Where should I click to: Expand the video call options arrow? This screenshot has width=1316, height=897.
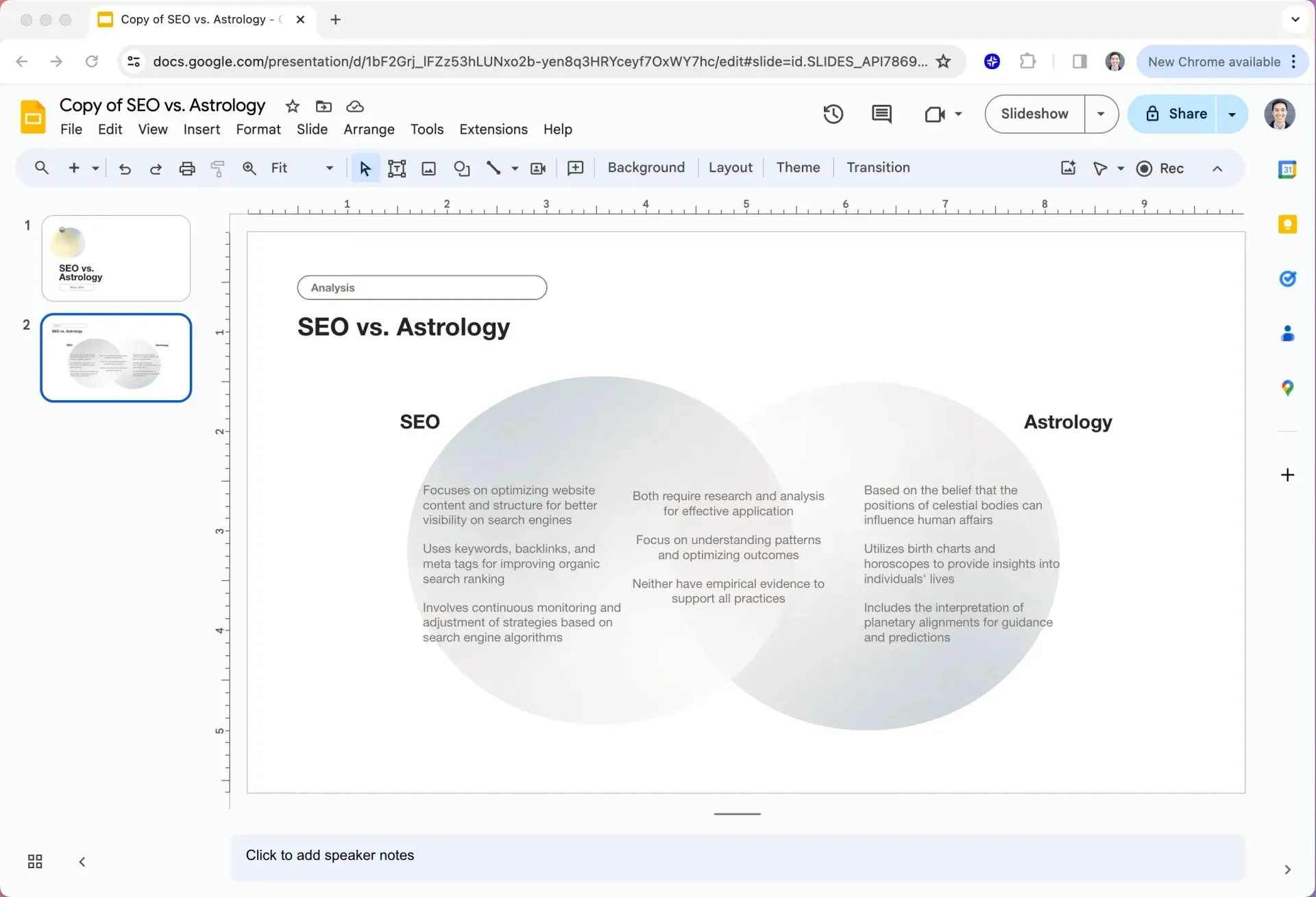[x=958, y=114]
